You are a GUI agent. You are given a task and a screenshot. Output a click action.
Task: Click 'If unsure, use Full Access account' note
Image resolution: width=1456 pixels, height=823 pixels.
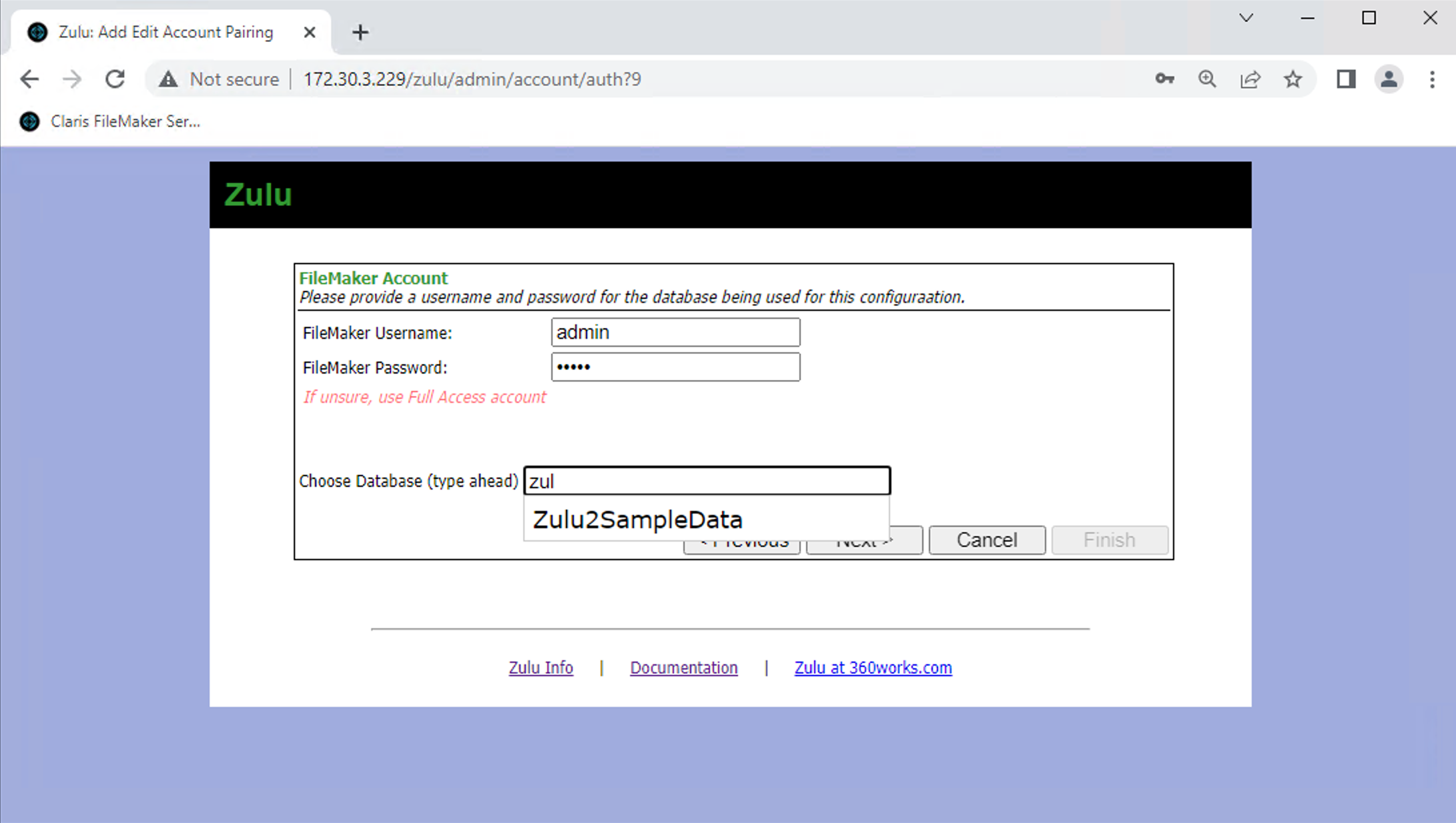coord(424,397)
